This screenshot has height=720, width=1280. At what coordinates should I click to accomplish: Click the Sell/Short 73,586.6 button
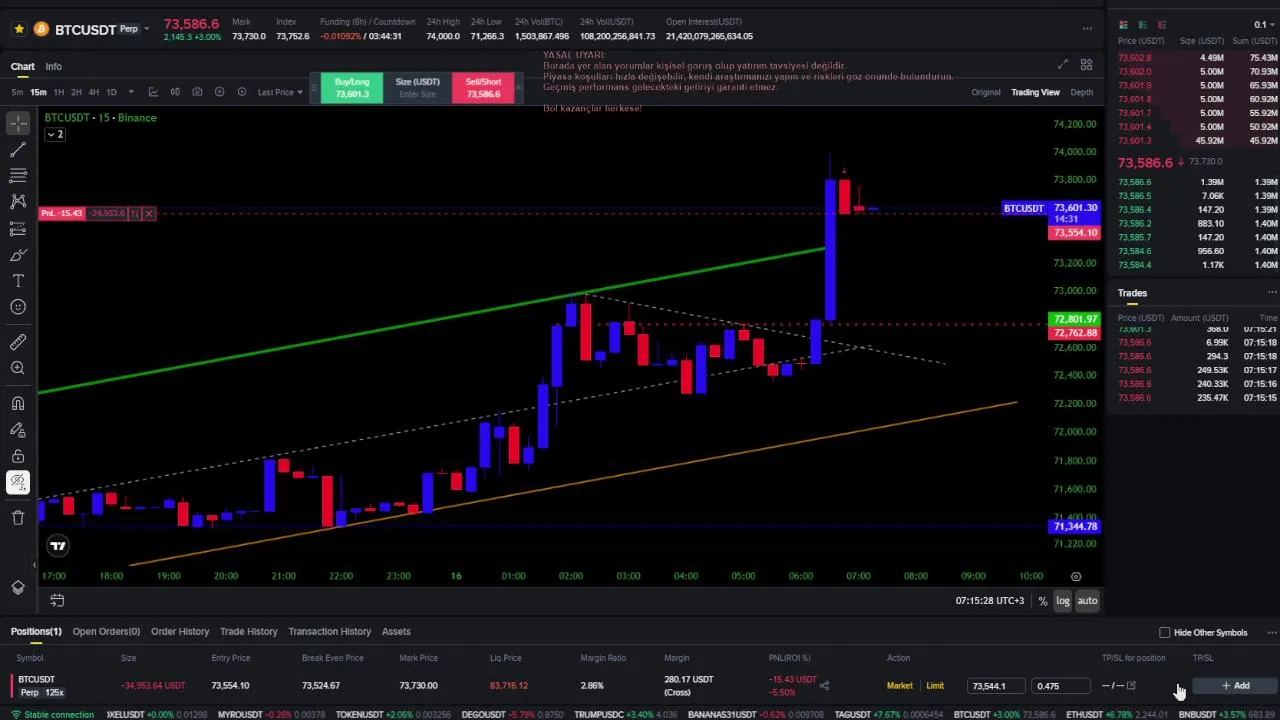483,88
